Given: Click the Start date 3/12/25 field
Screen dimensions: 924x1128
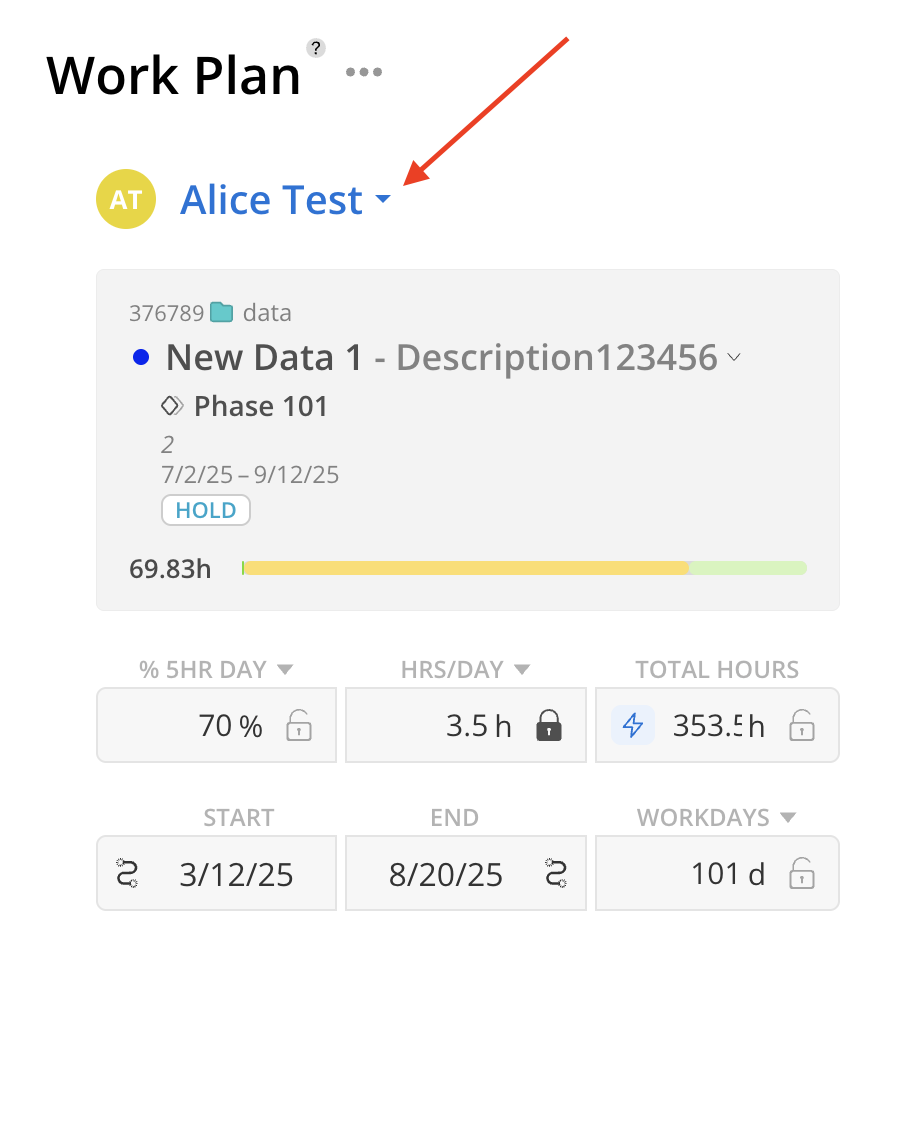Looking at the screenshot, I should tap(236, 875).
